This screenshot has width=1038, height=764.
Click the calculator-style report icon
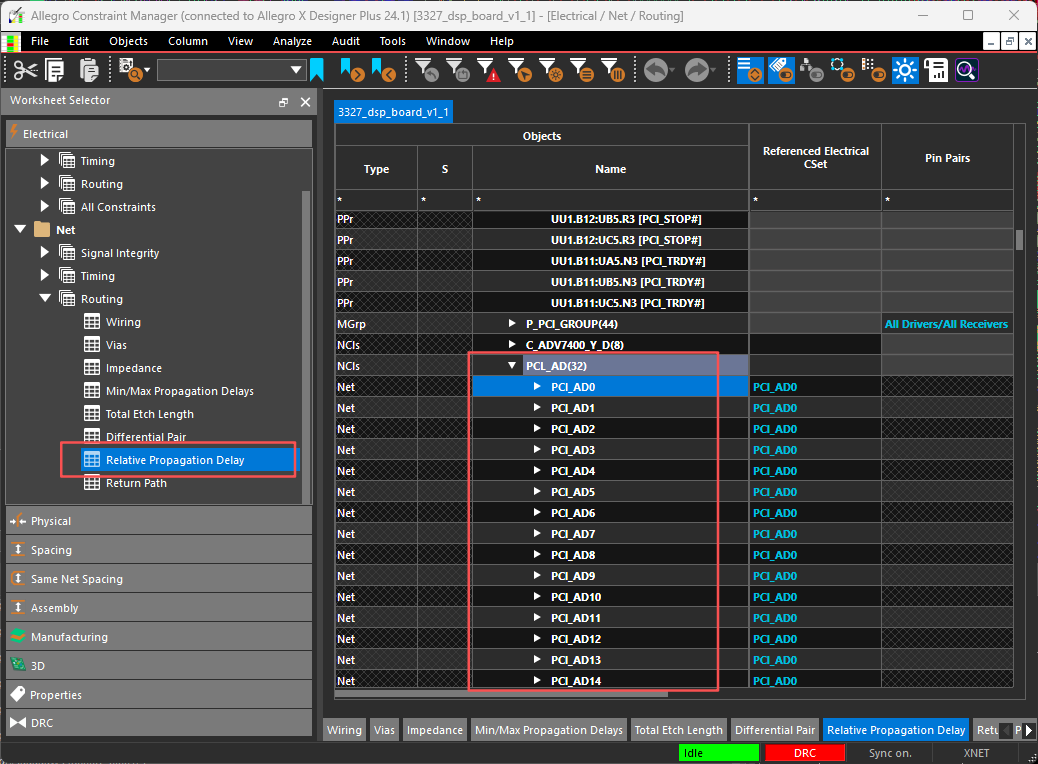pyautogui.click(x=936, y=70)
